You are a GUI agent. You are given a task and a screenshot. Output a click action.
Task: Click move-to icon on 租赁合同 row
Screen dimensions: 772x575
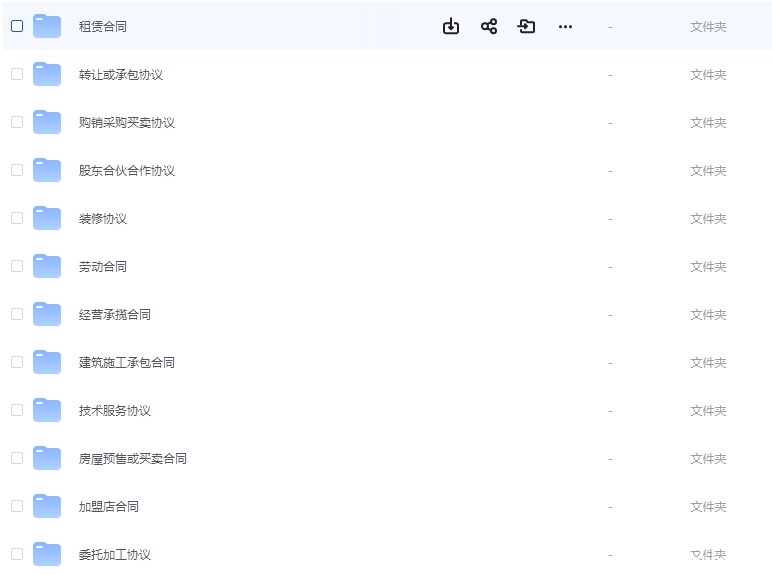527,27
